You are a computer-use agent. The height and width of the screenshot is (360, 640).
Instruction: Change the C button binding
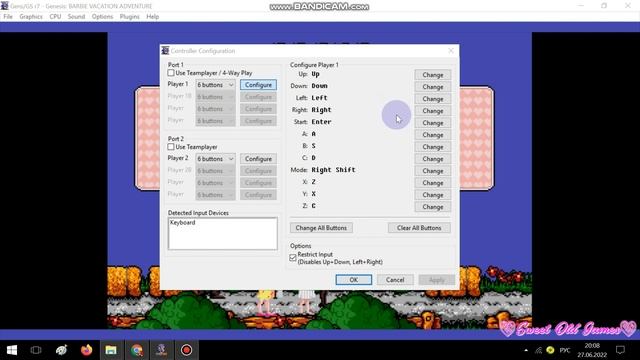tap(433, 159)
